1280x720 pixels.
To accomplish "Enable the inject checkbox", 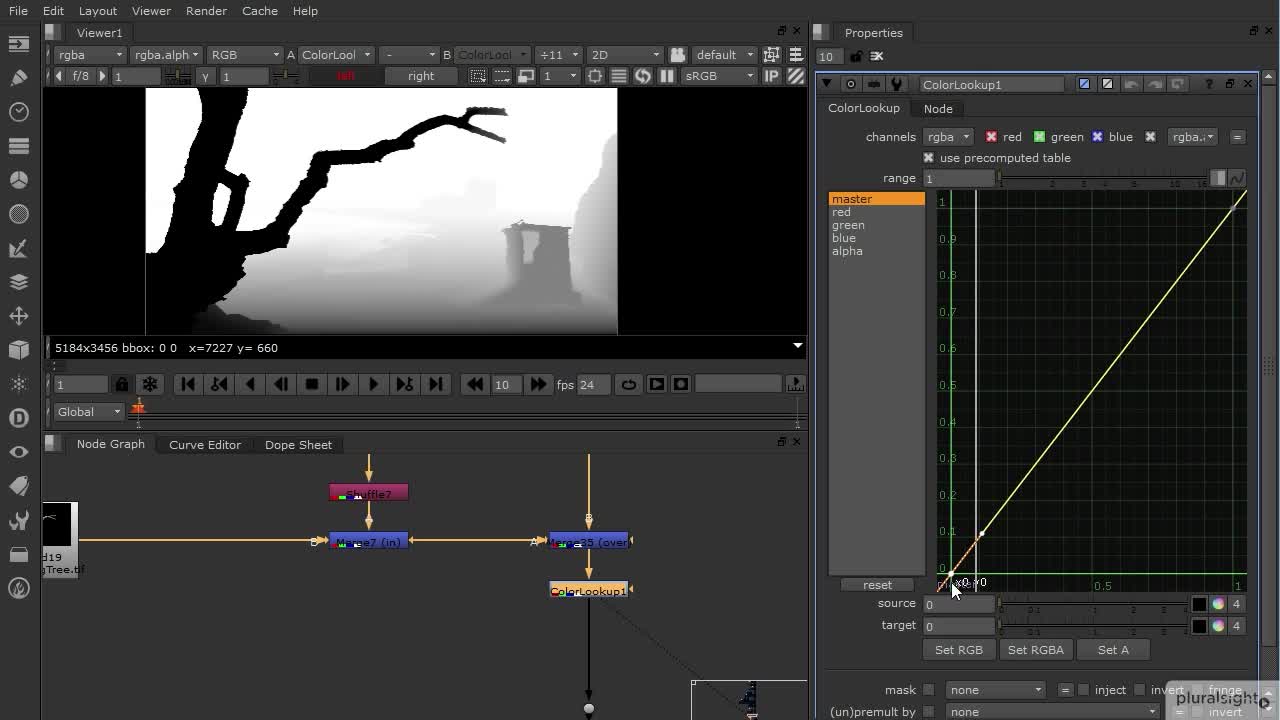I will pos(1084,690).
